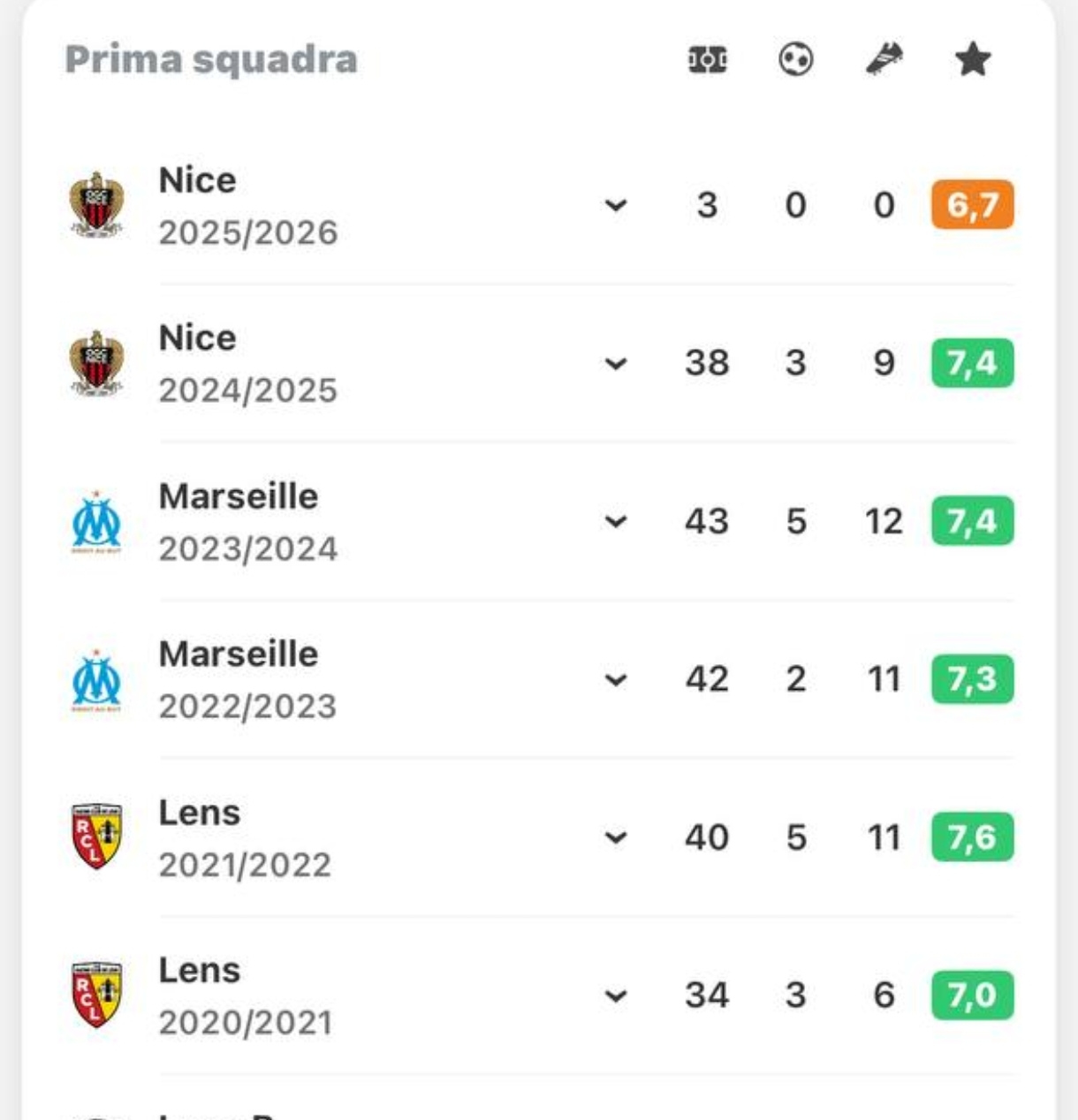This screenshot has width=1078, height=1120.
Task: Expand the Nice 2025/2026 season row
Action: 616,206
